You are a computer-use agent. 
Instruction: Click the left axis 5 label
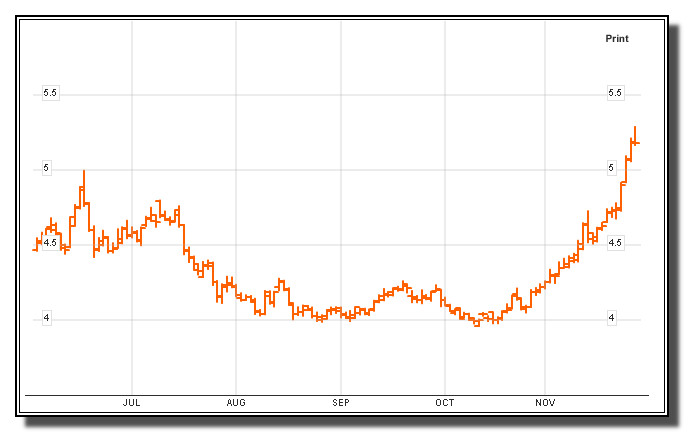pos(46,168)
